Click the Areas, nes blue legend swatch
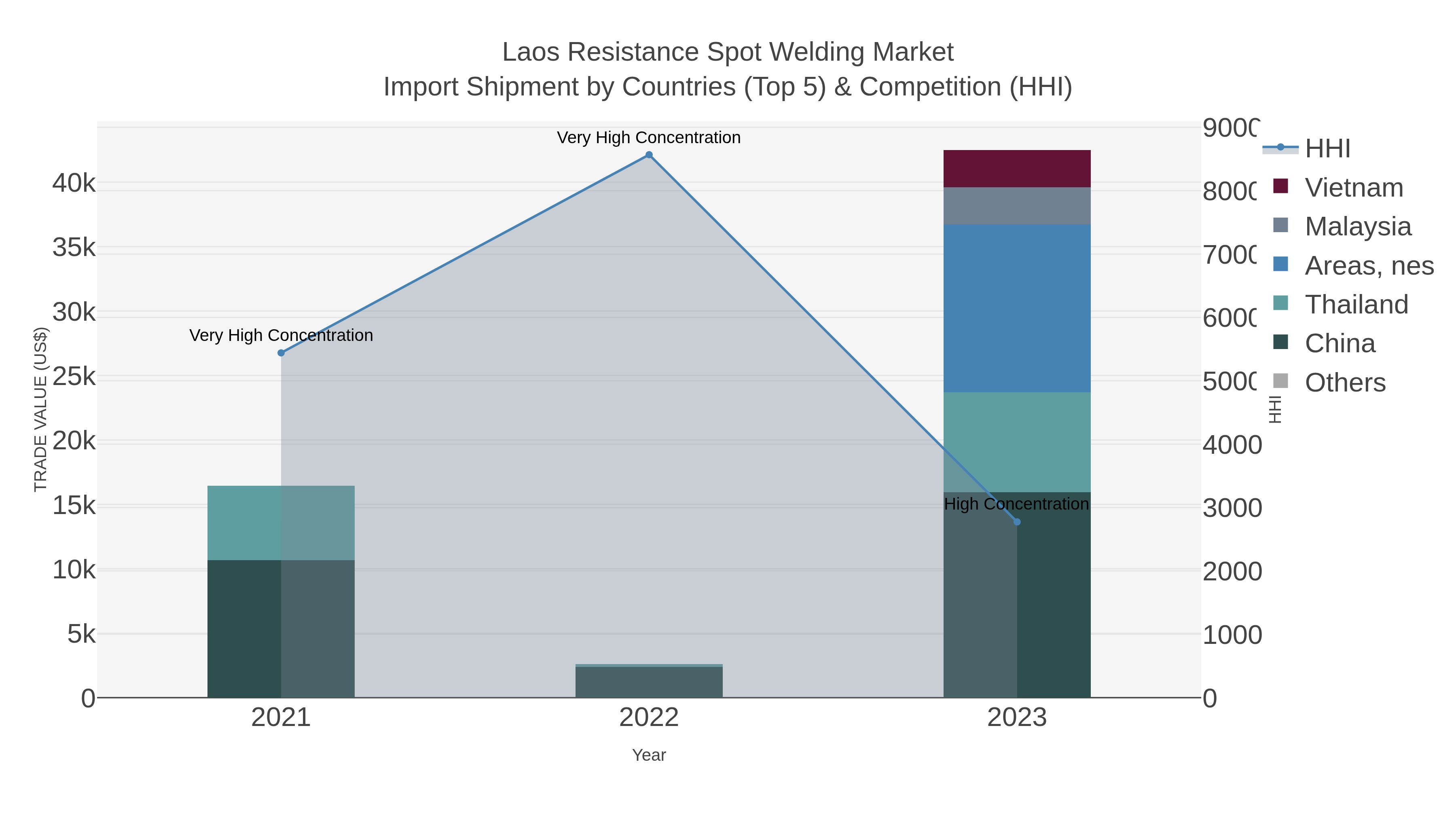The width and height of the screenshot is (1456, 819). [1280, 264]
